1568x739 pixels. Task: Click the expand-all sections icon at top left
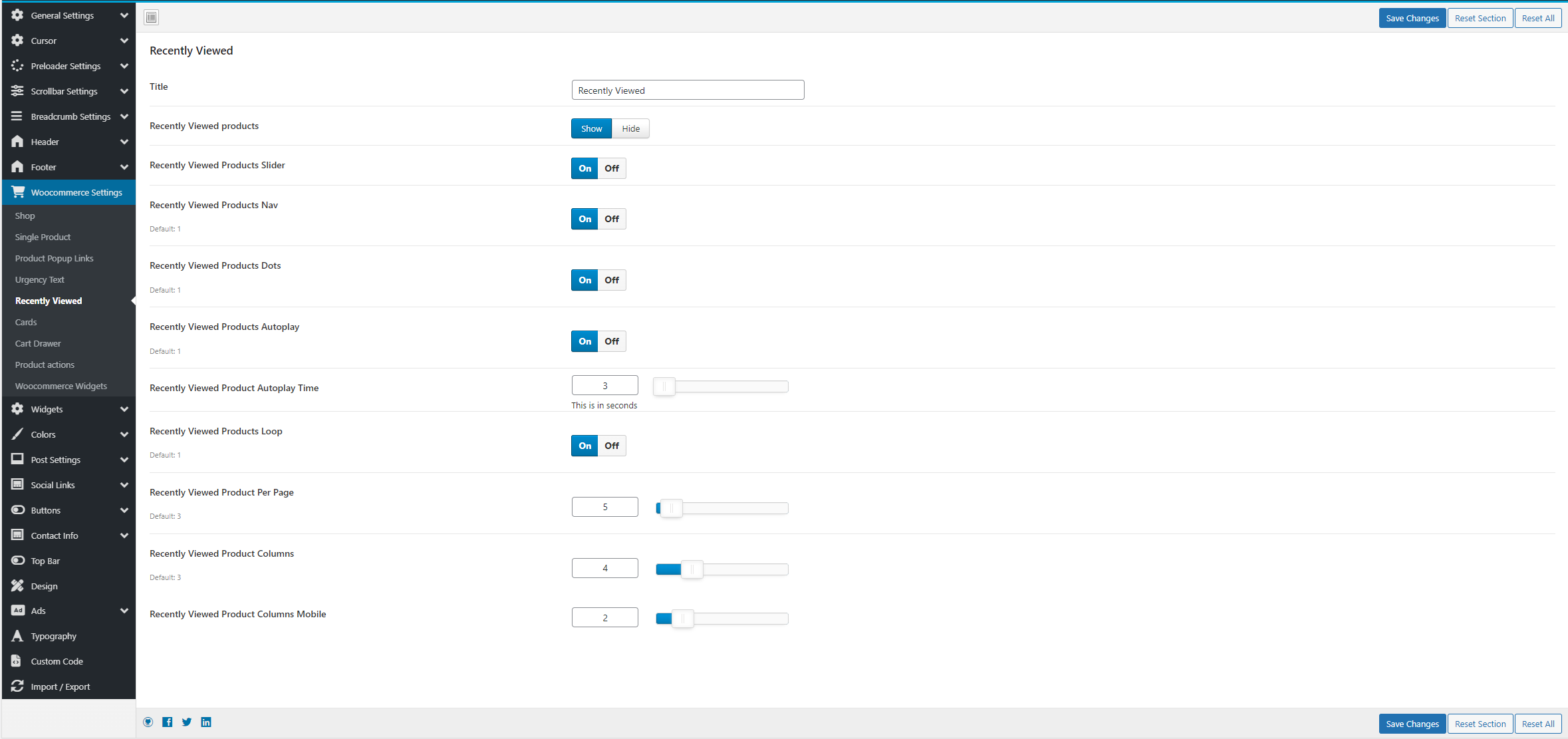click(152, 17)
